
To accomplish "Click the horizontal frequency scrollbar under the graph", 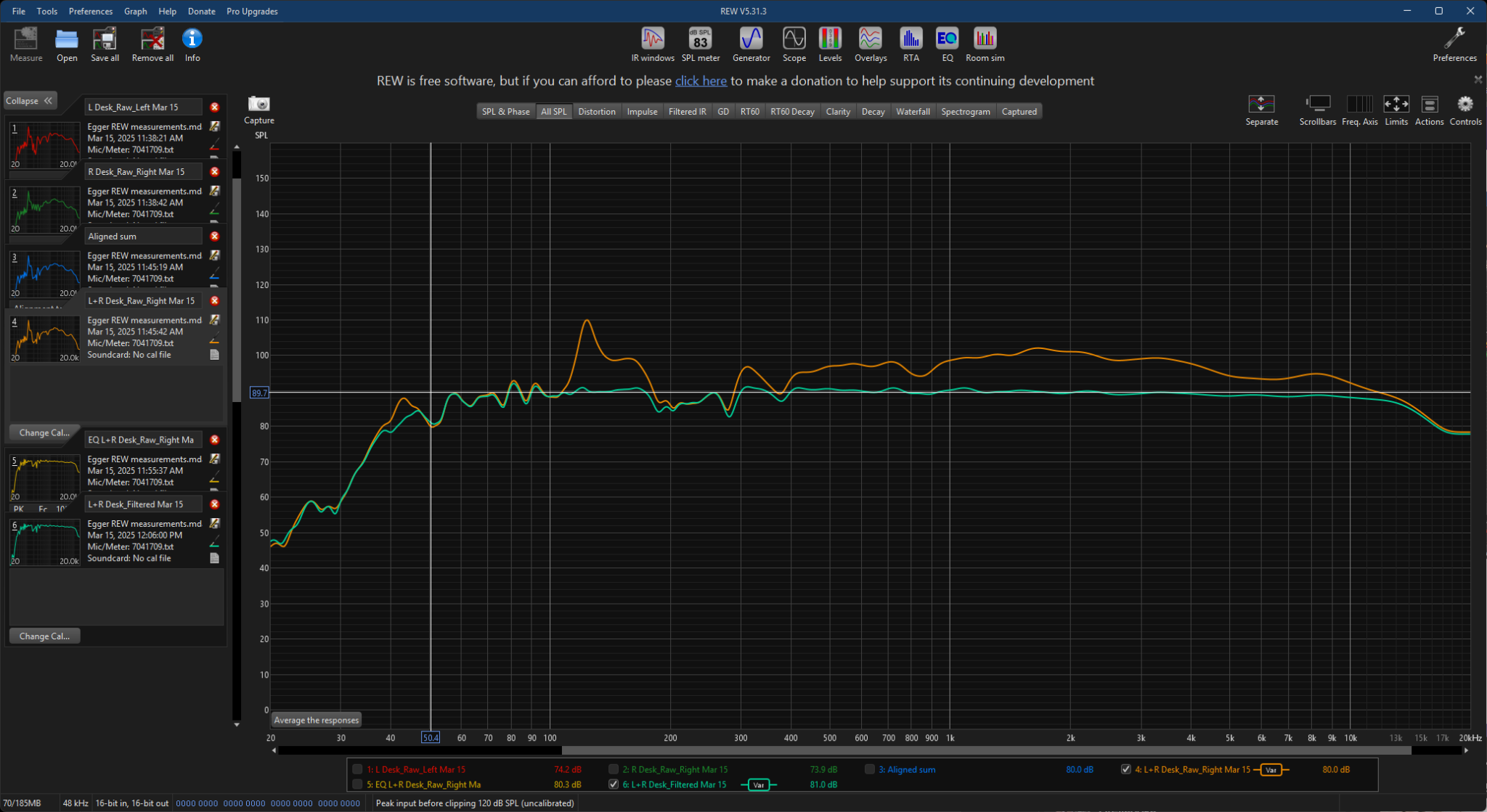I will [x=986, y=750].
